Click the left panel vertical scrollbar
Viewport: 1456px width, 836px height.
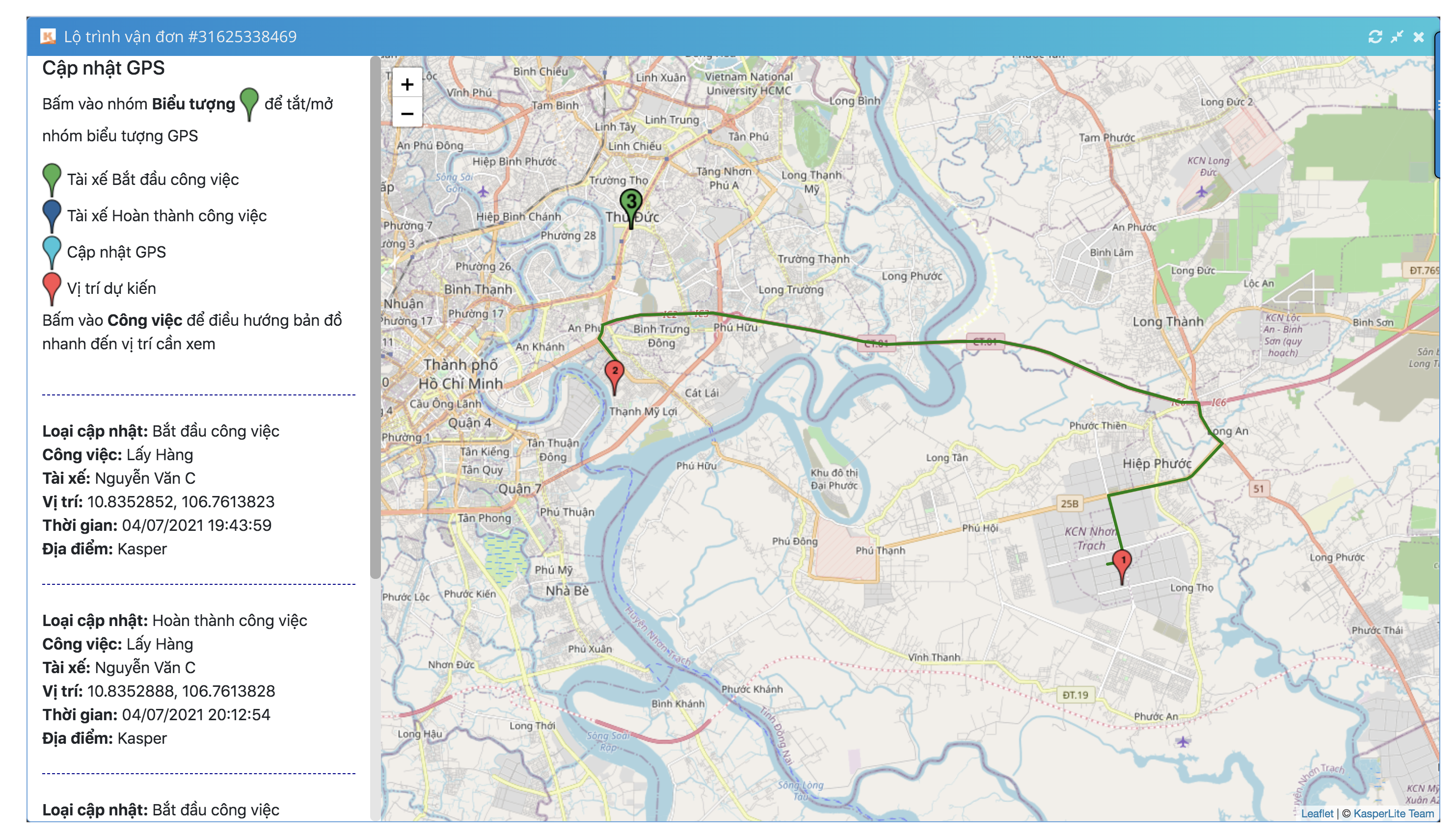pyautogui.click(x=375, y=316)
